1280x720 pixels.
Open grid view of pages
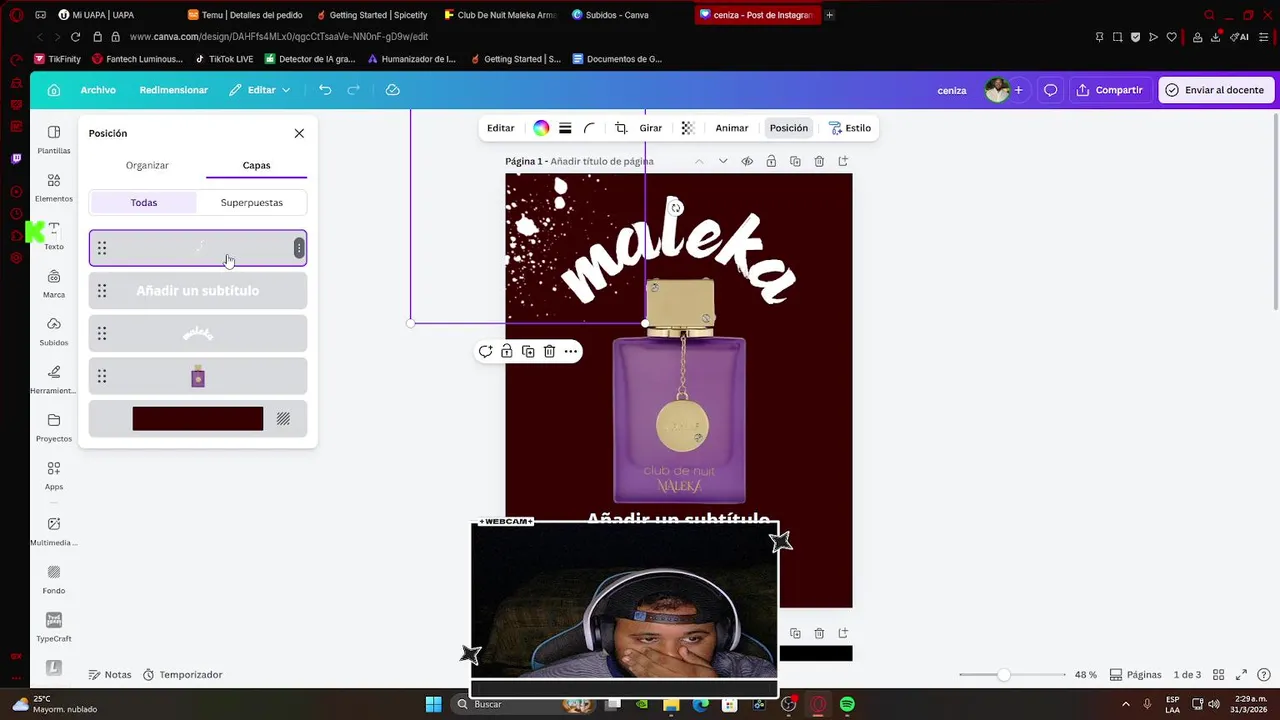[1220, 675]
